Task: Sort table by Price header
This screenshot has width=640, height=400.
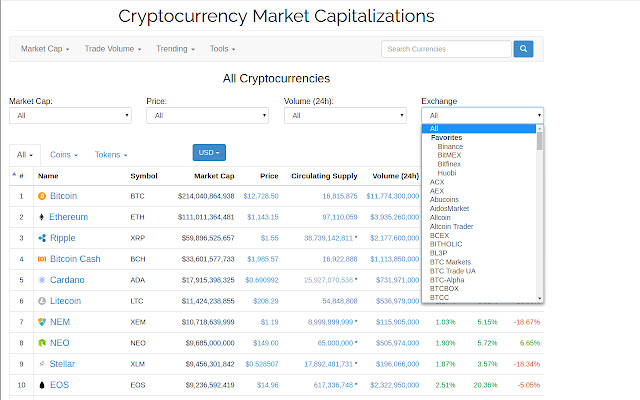Action: 269,176
